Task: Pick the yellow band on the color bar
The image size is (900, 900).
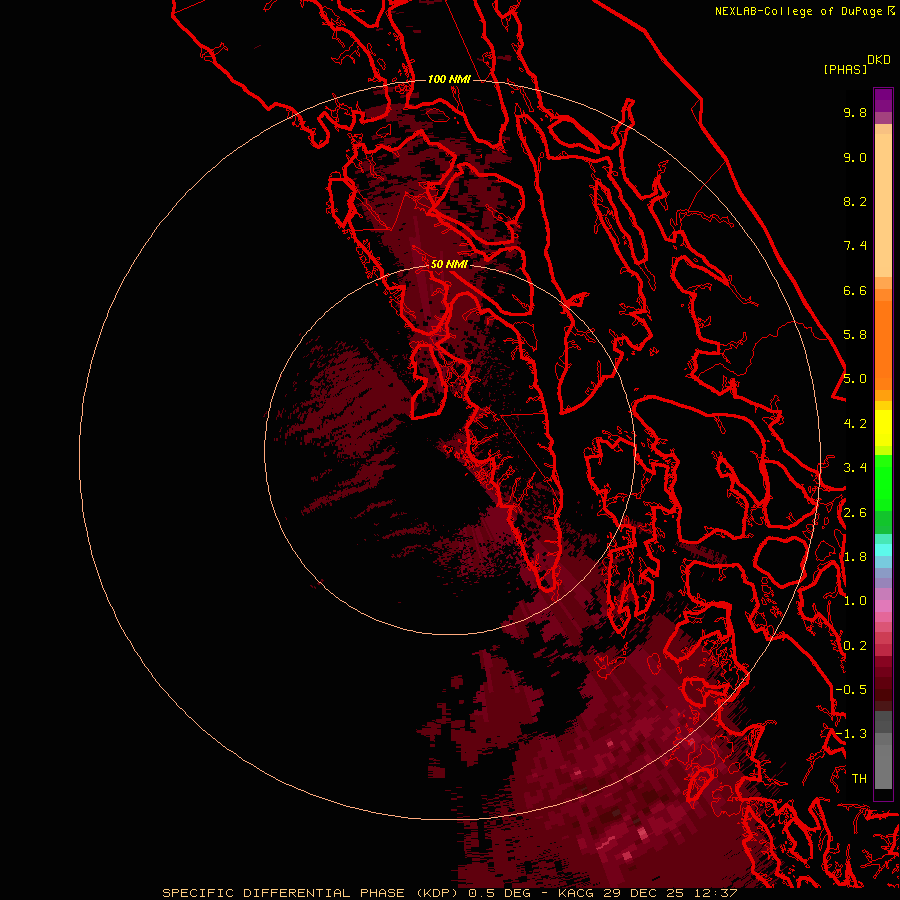Action: (883, 428)
